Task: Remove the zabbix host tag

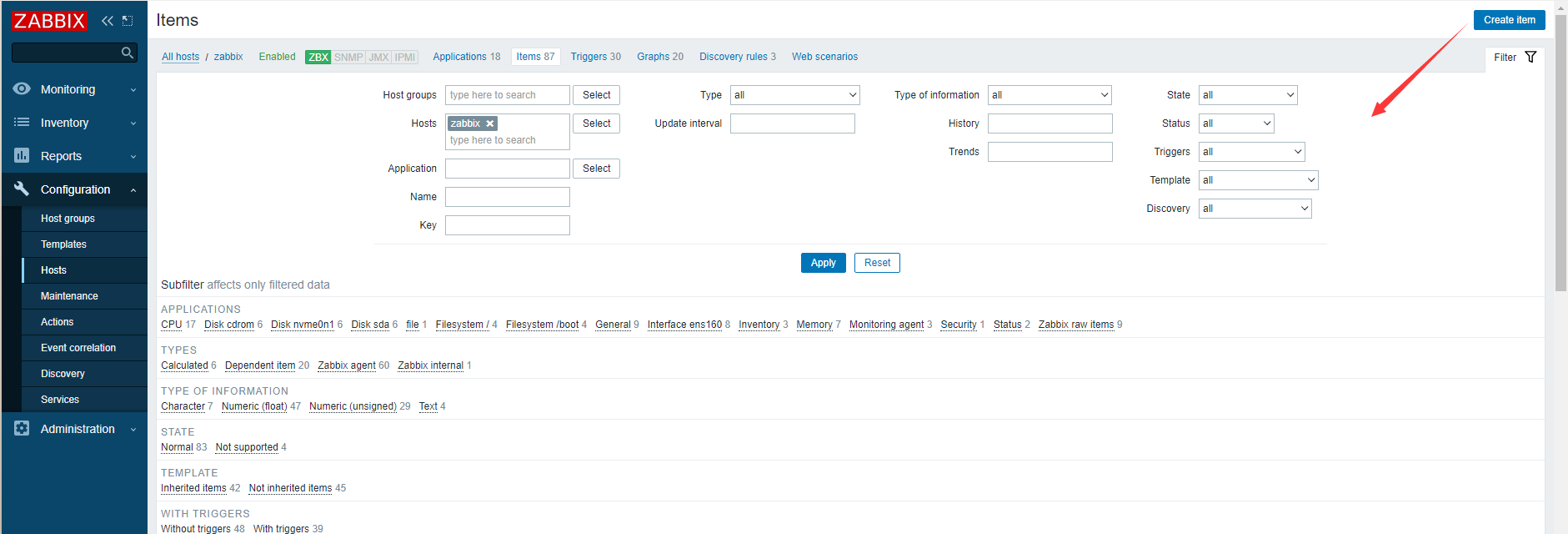Action: point(490,123)
